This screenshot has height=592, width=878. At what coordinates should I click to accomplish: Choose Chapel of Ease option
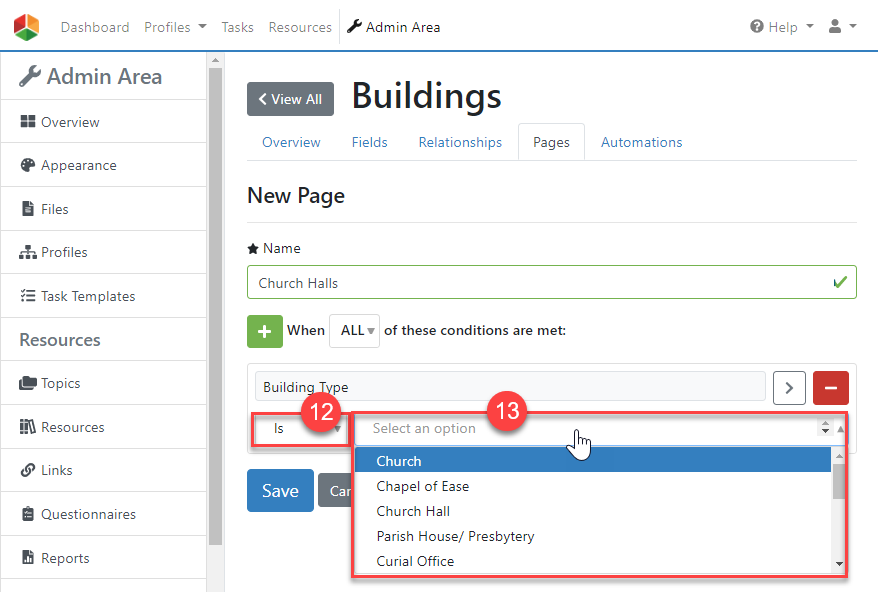(422, 486)
